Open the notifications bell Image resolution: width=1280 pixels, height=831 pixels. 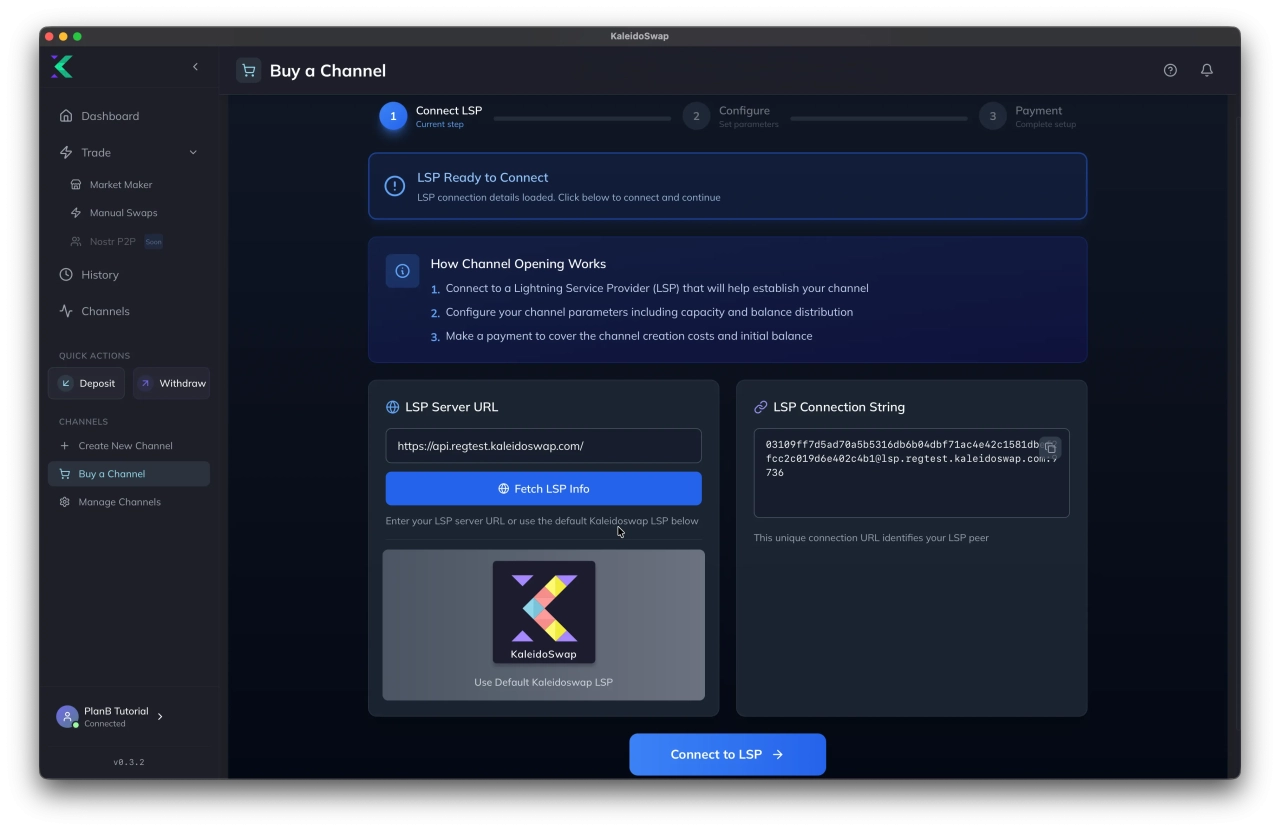(1207, 70)
